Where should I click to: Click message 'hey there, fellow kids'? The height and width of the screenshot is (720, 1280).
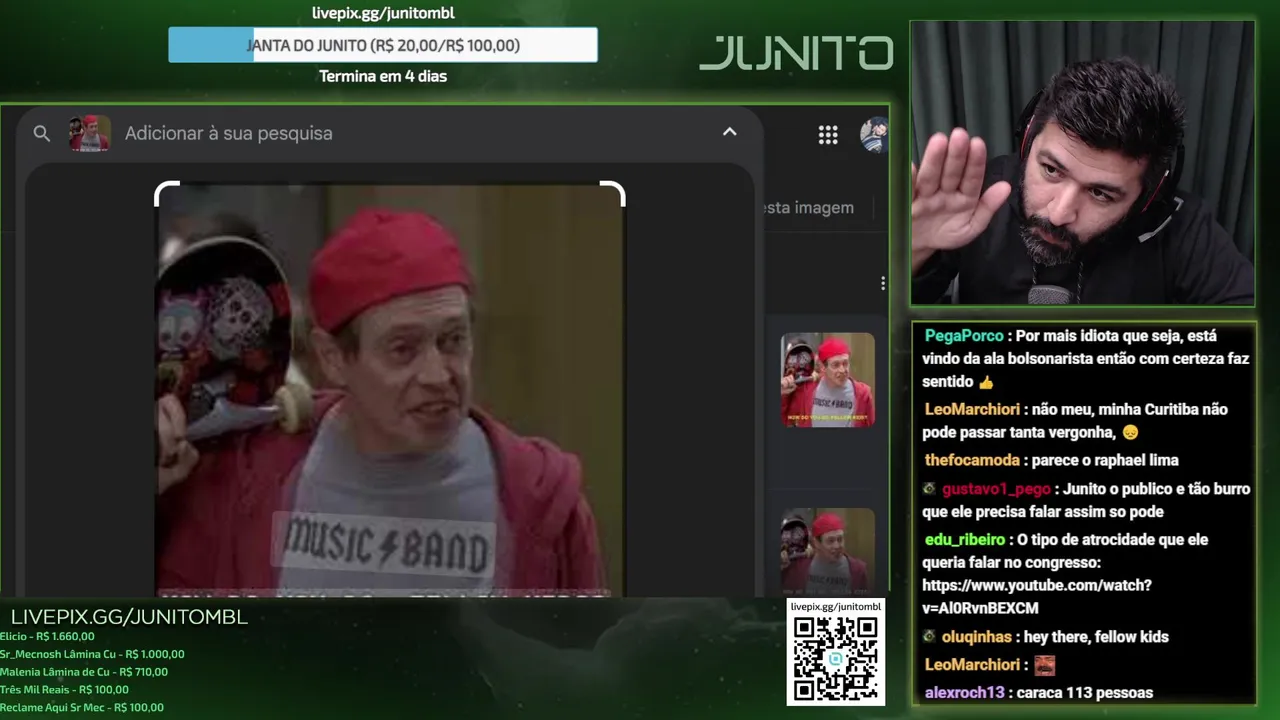click(1096, 637)
